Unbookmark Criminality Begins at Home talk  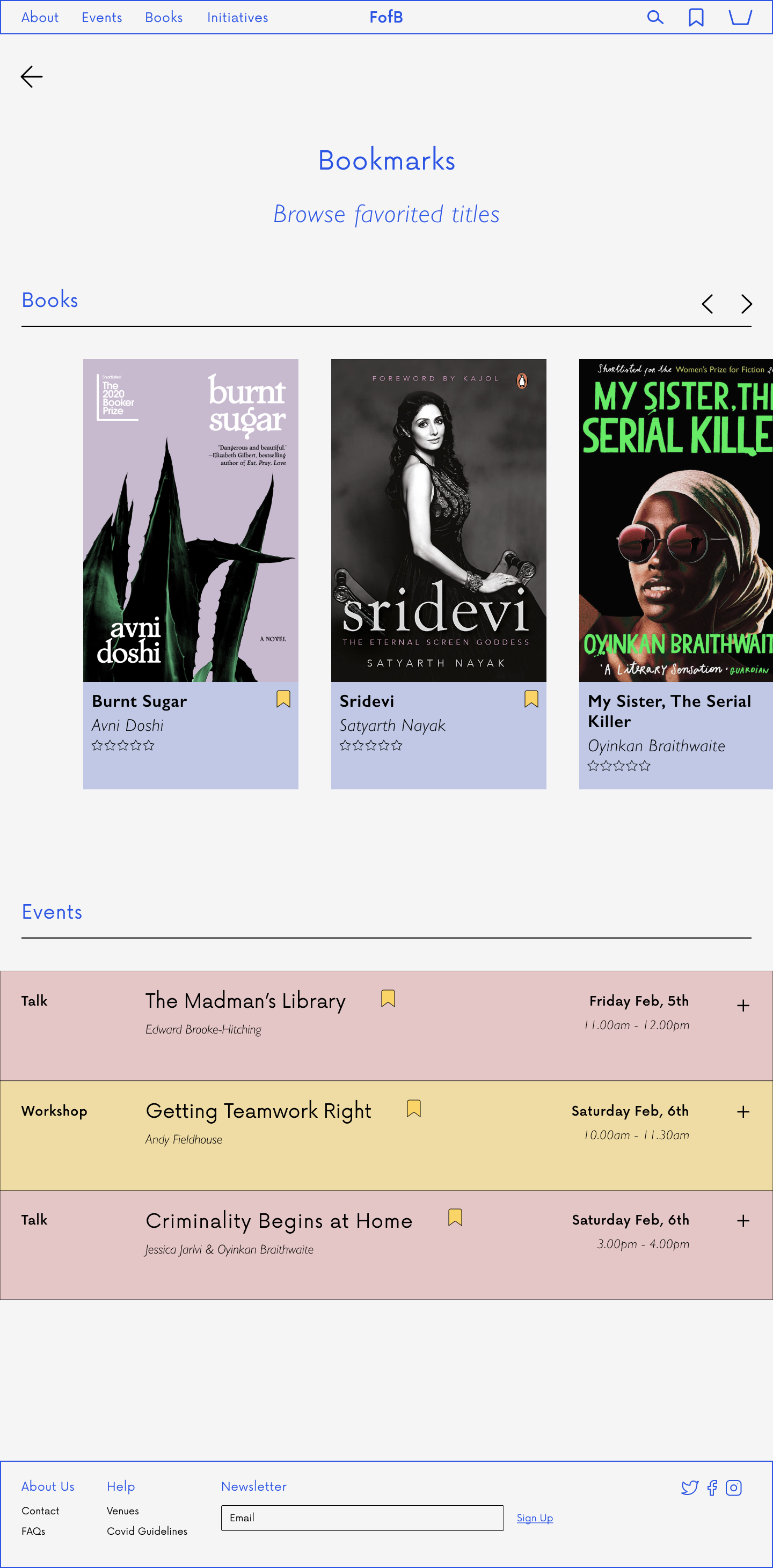[455, 1218]
